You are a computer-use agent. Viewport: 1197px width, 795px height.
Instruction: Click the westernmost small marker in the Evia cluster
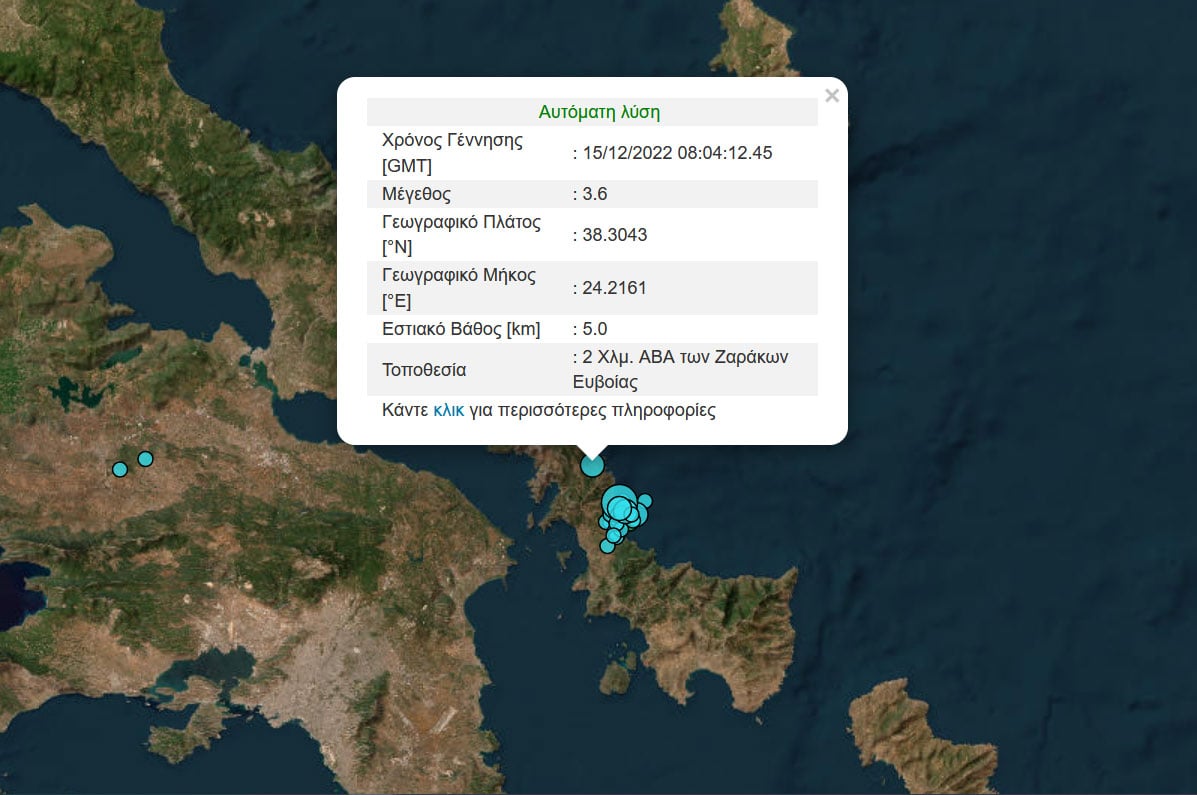pyautogui.click(x=605, y=522)
